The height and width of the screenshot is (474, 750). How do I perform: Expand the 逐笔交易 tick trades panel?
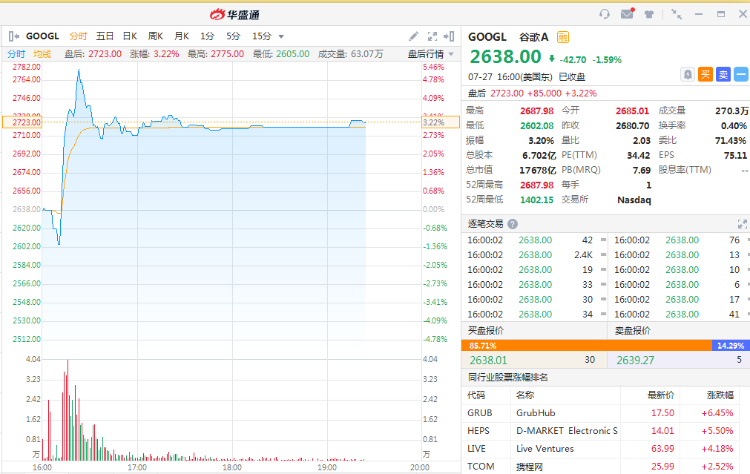point(742,224)
